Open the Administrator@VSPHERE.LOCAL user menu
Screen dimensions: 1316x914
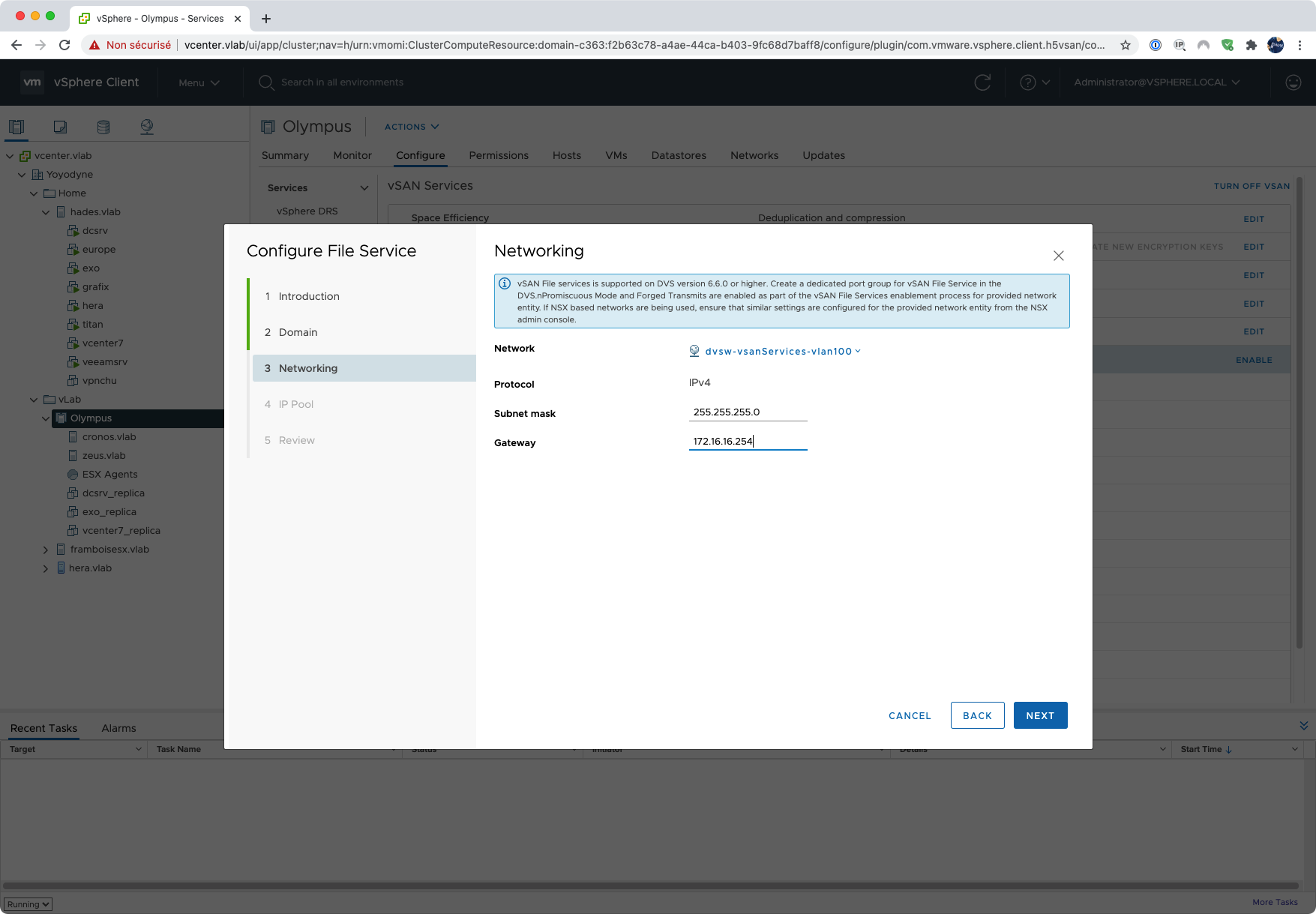(x=1156, y=82)
